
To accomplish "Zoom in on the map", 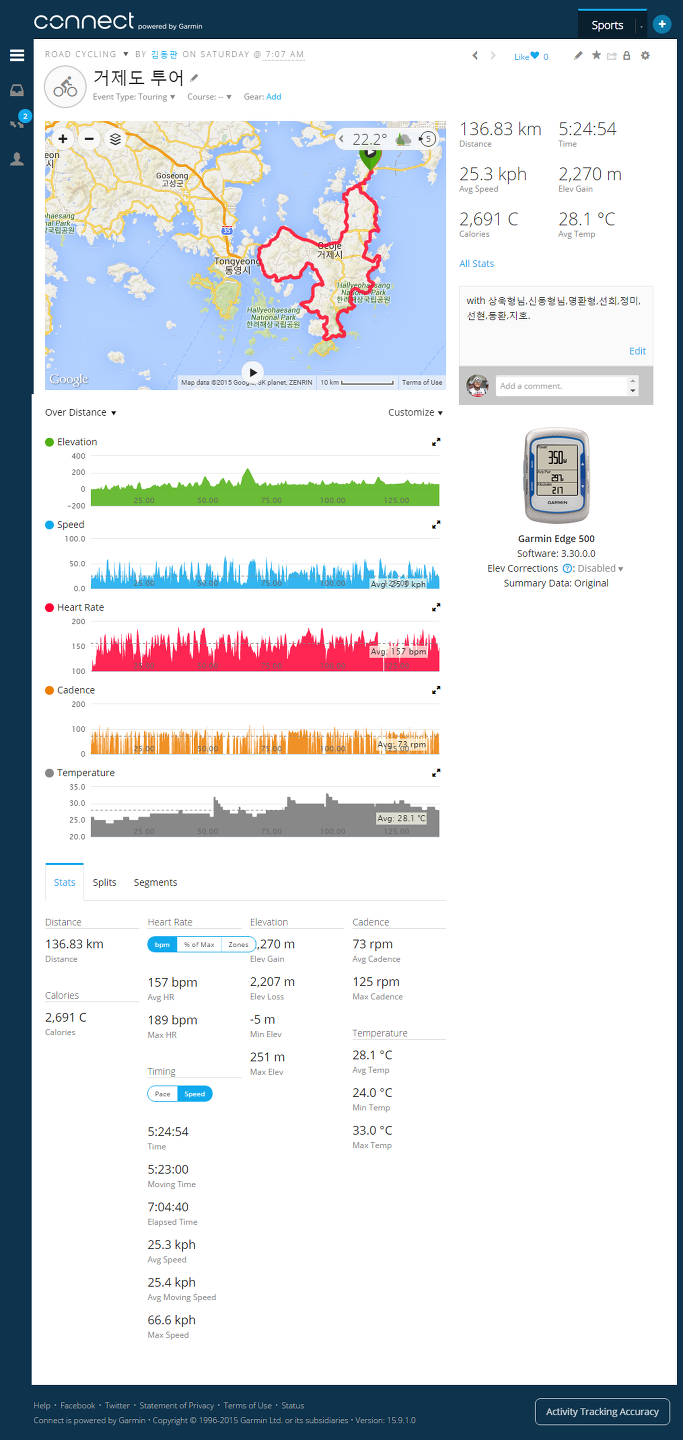I will [63, 139].
